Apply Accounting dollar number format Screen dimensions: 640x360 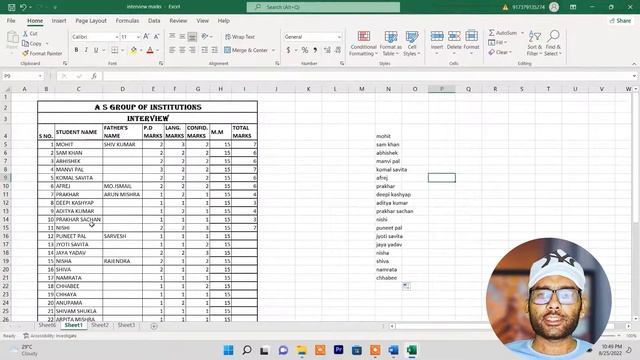(288, 50)
